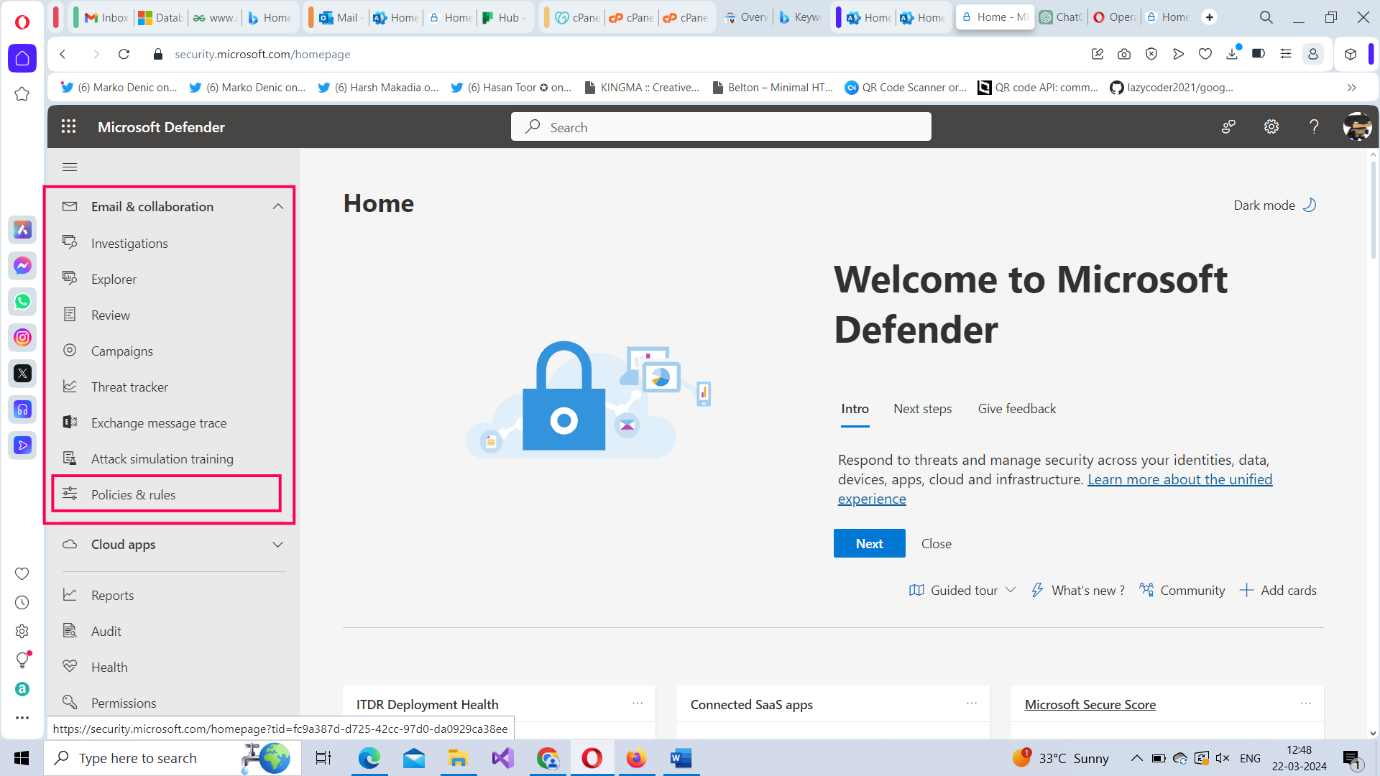Viewport: 1380px width, 776px height.
Task: Open What's new ?
Action: (1077, 591)
